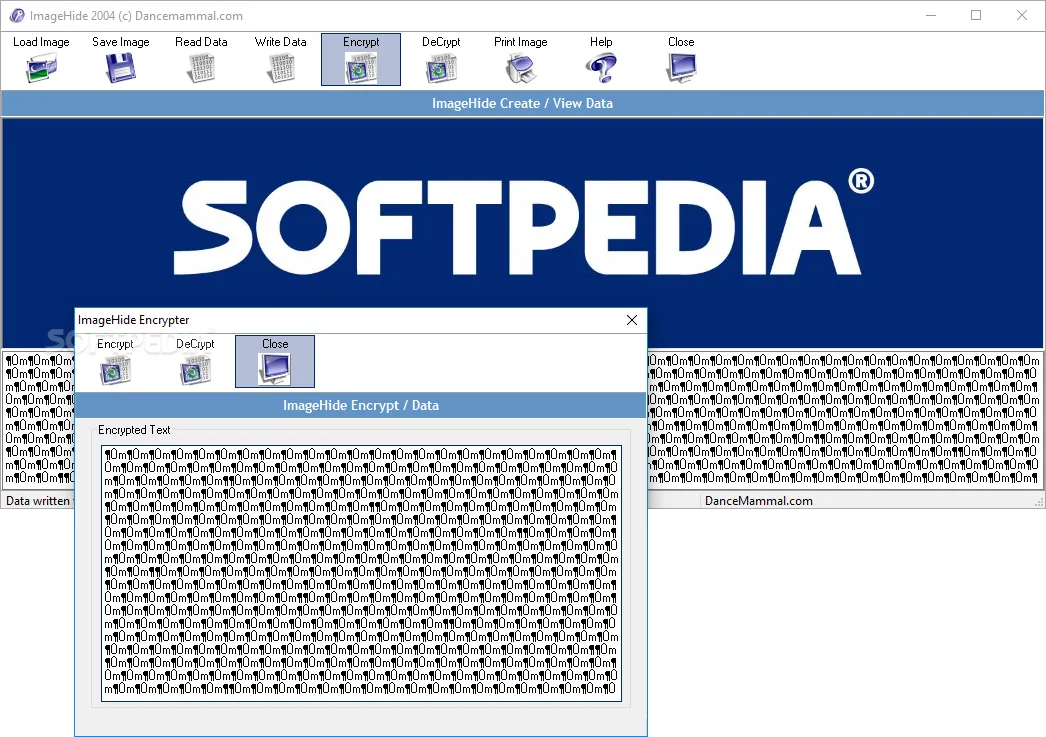Dismiss the ImageHide Encrypter dialog with X
The image size is (1046, 737).
click(x=632, y=320)
